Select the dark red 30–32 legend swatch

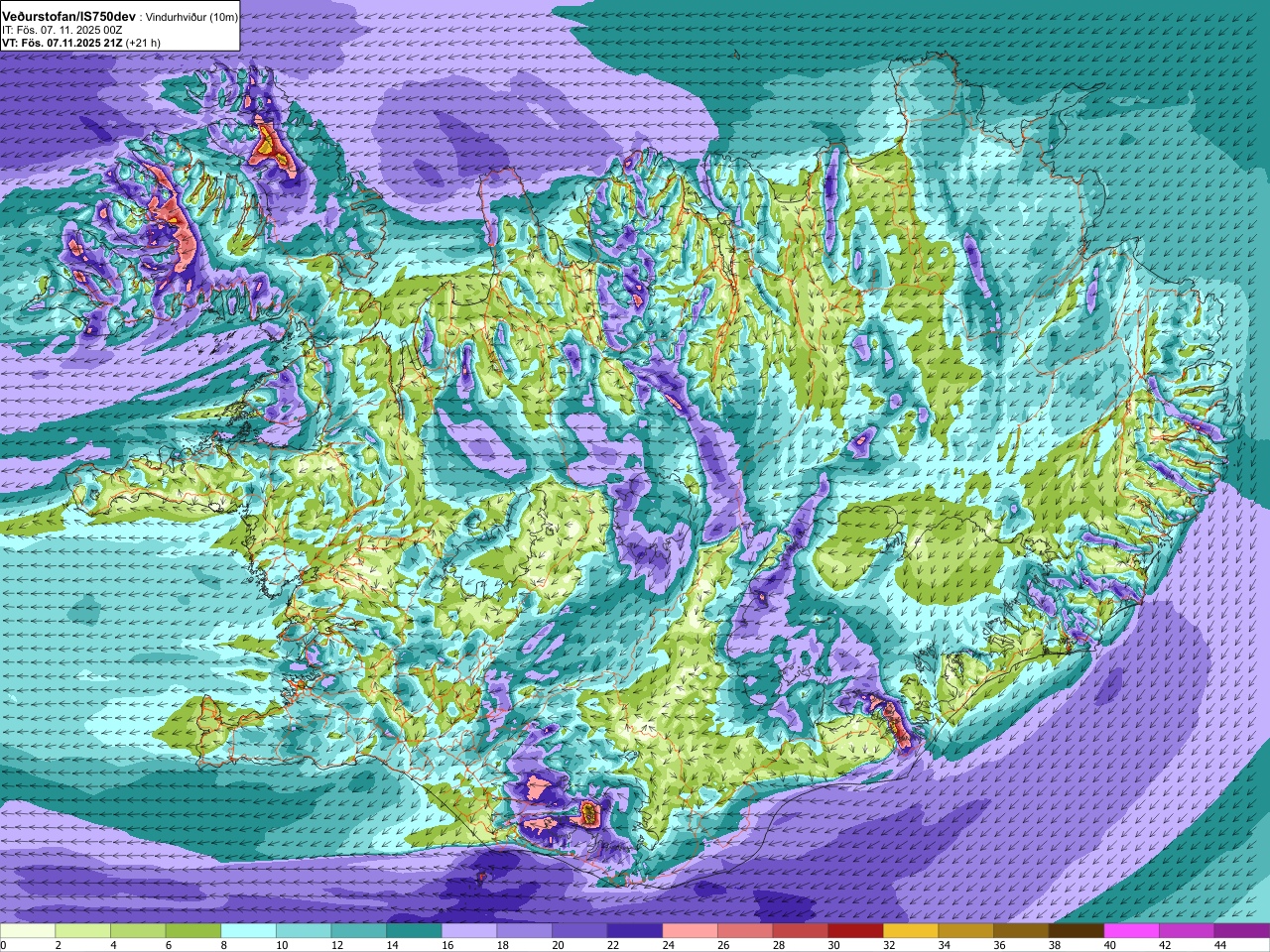856,931
